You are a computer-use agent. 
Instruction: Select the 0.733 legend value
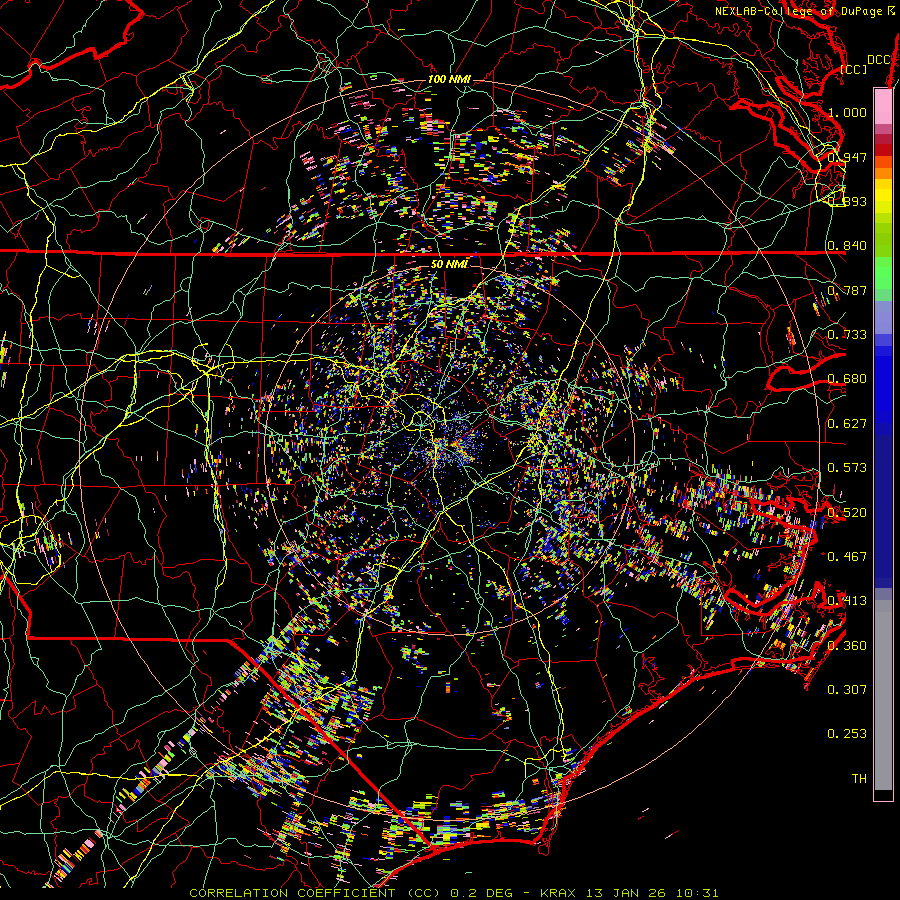[847, 335]
